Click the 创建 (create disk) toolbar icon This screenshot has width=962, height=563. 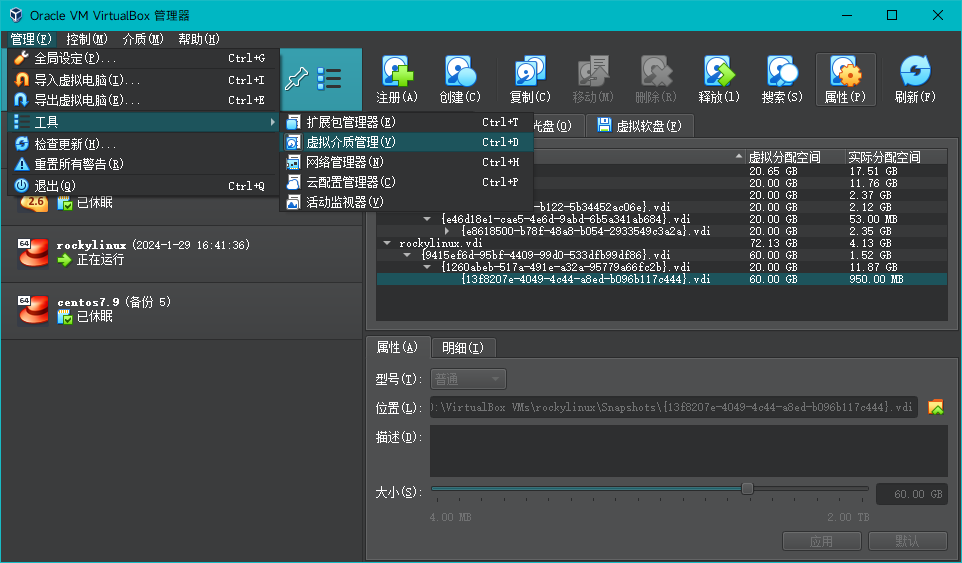coord(459,78)
